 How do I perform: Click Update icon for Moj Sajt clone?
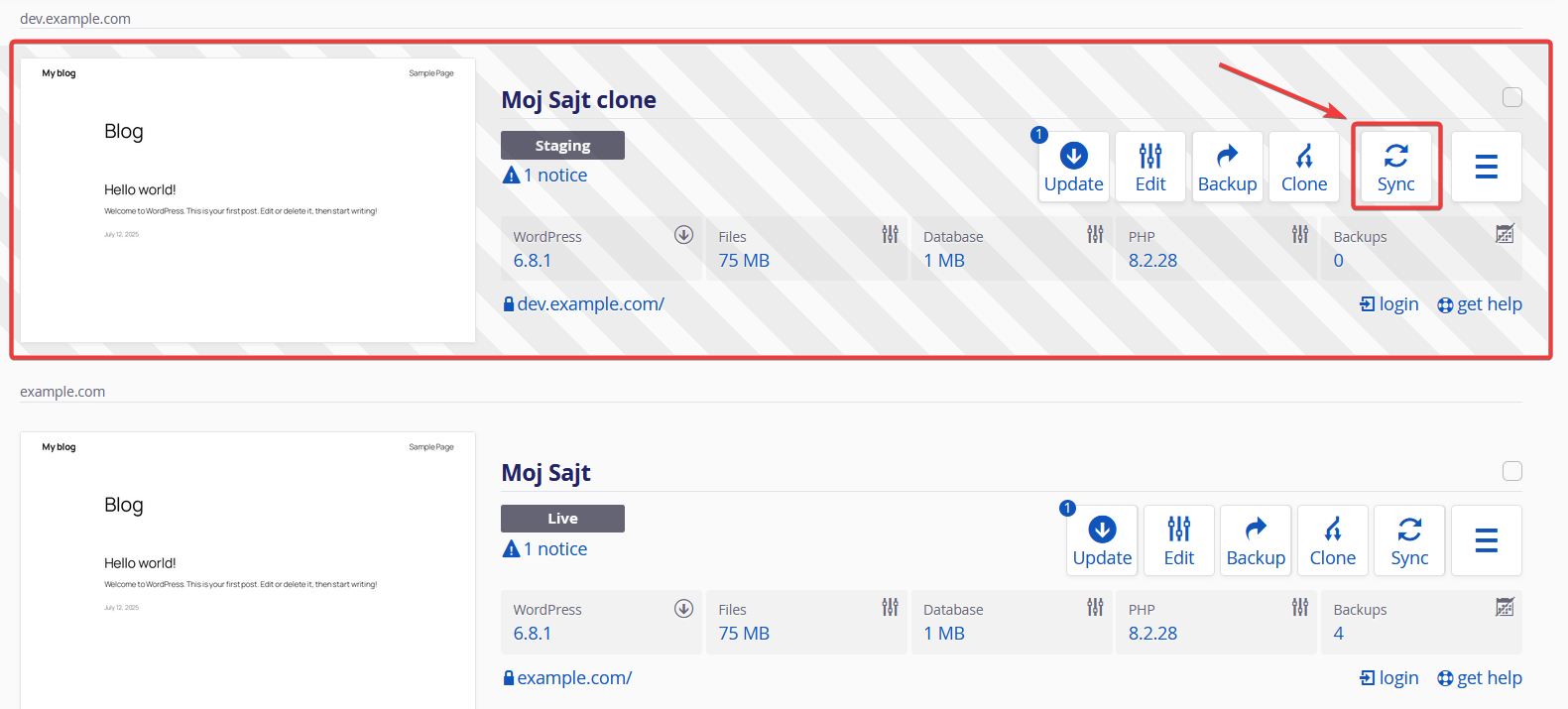click(1074, 167)
